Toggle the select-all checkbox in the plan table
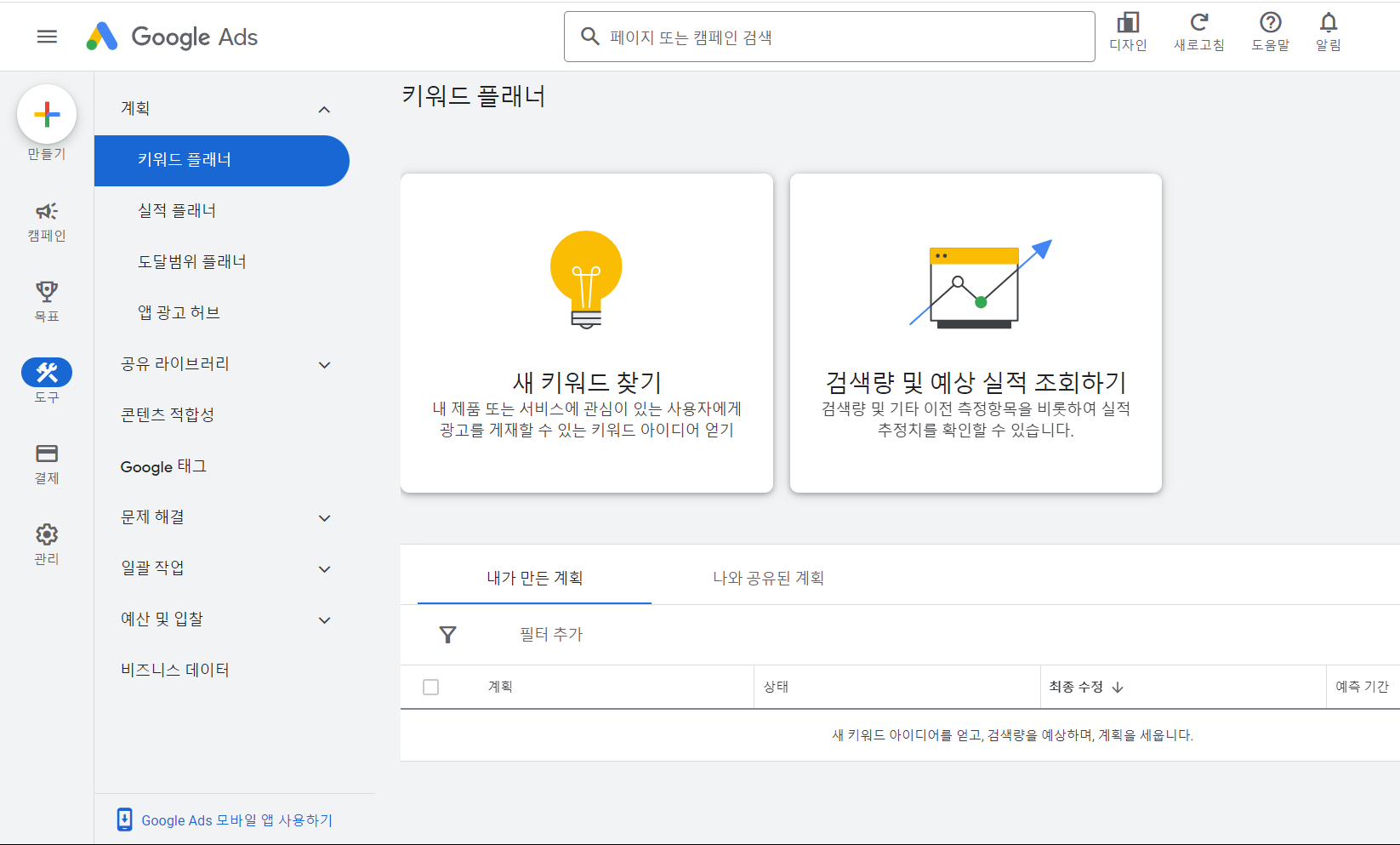Viewport: 1400px width, 845px height. click(x=431, y=687)
